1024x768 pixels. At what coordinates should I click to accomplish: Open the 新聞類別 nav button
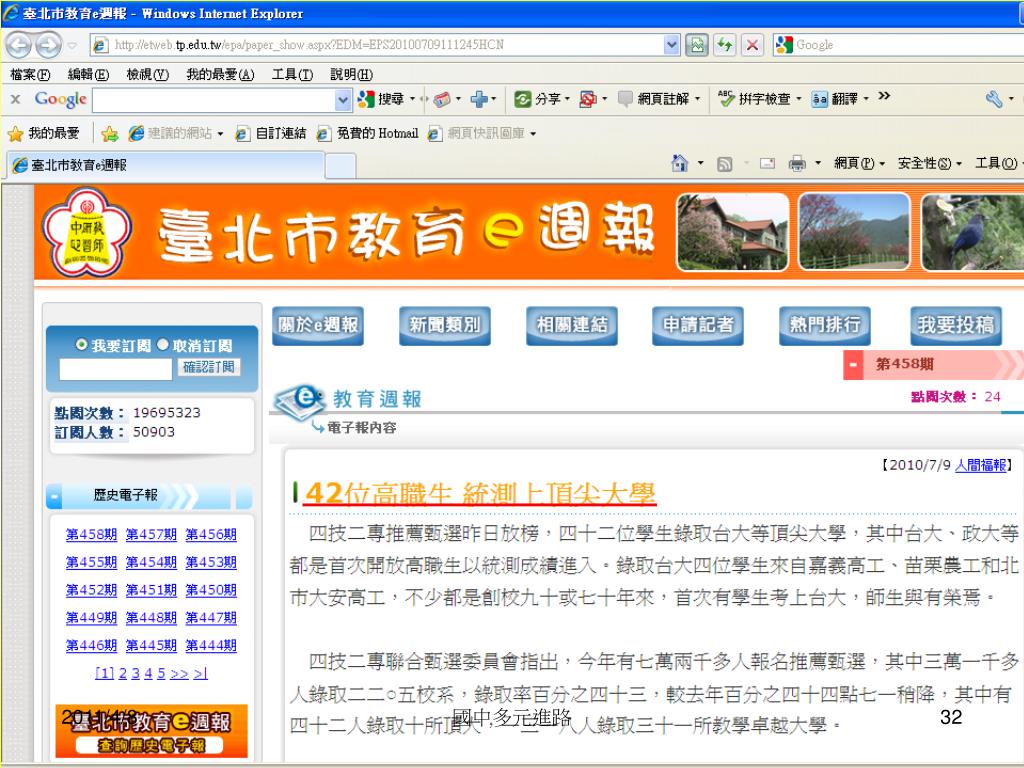445,325
